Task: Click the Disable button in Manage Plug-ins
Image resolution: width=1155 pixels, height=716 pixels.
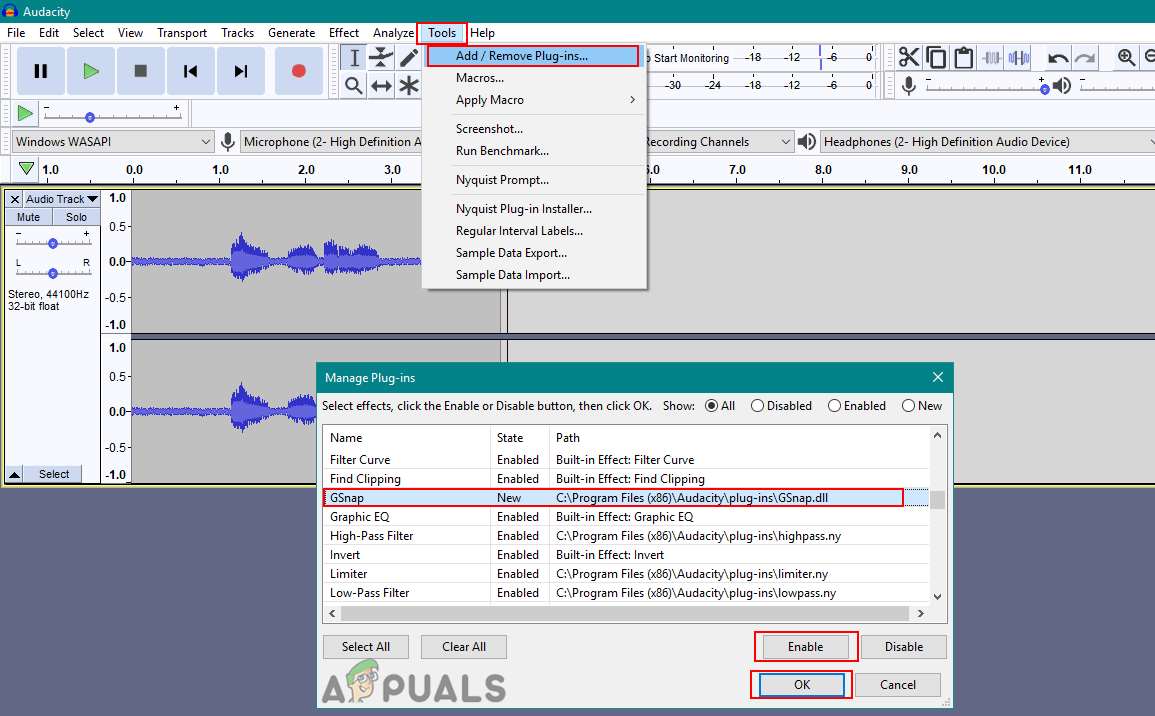Action: (904, 647)
